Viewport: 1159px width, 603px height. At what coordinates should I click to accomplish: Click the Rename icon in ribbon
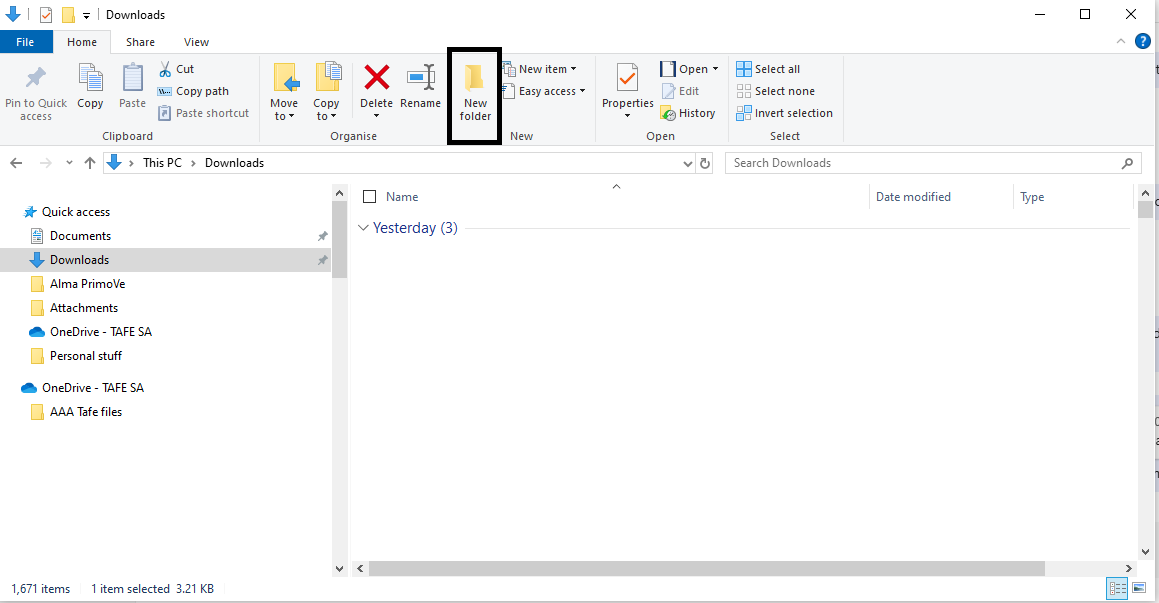(420, 79)
